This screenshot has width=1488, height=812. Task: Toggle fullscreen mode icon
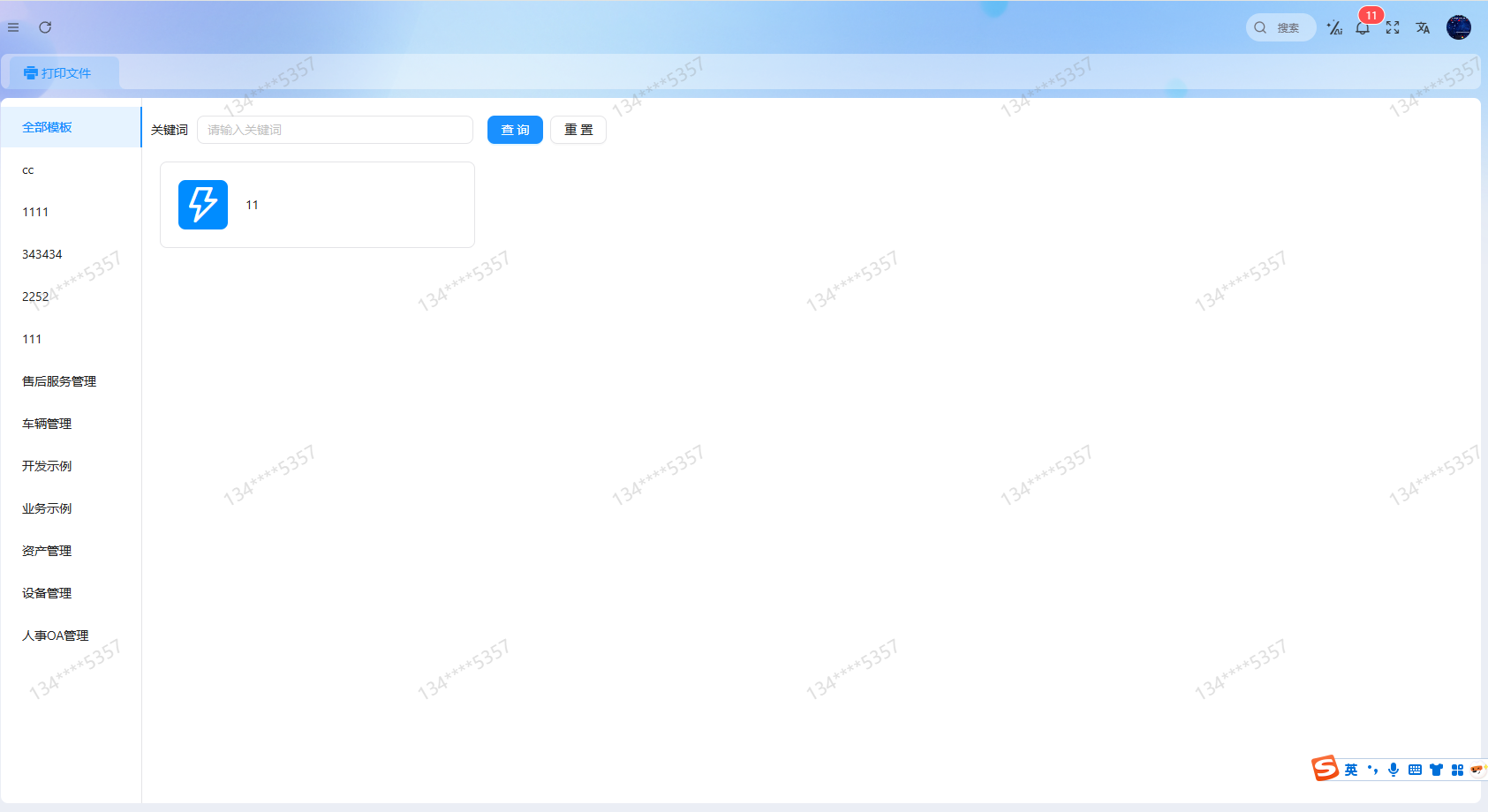point(1393,28)
